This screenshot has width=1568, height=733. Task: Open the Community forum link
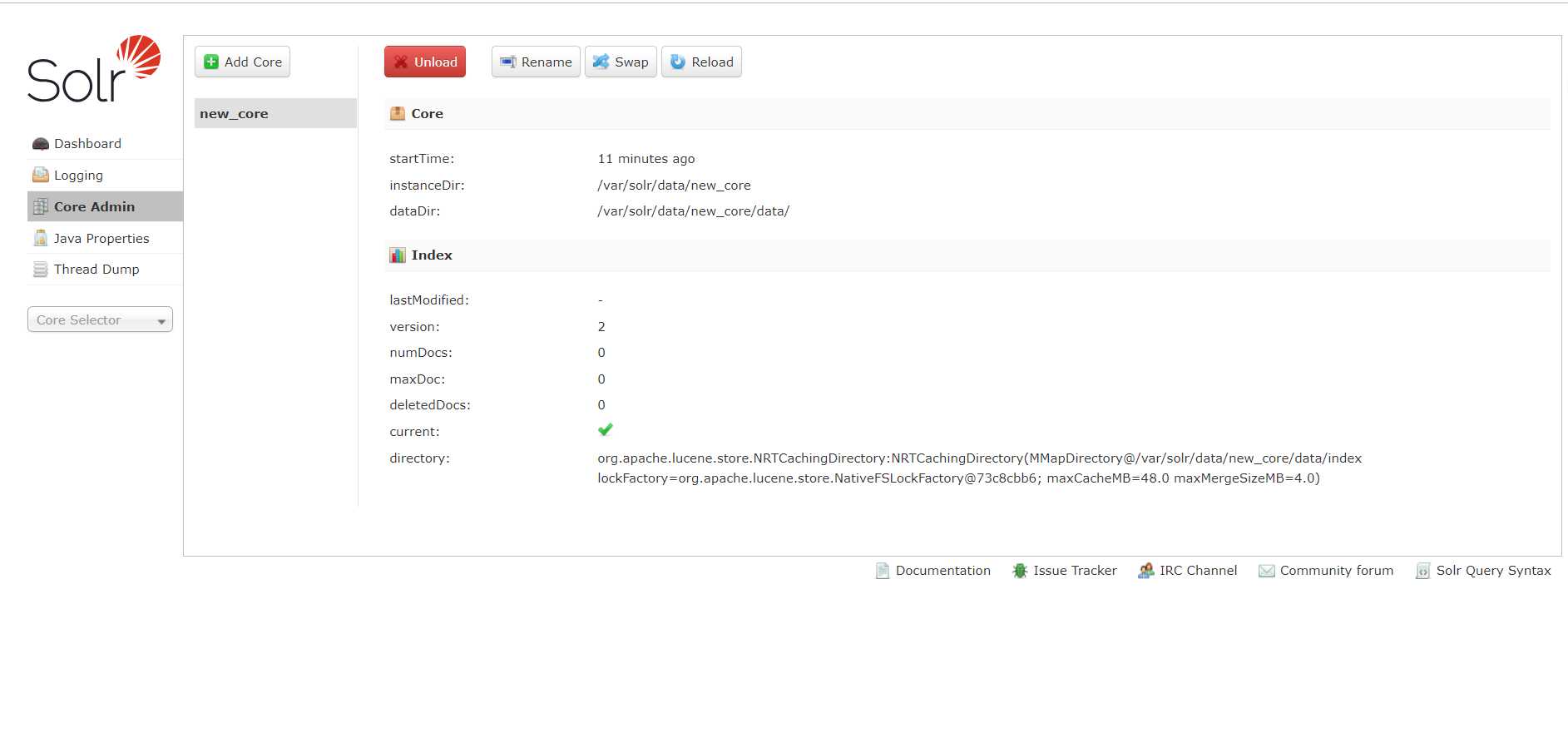[x=1326, y=571]
